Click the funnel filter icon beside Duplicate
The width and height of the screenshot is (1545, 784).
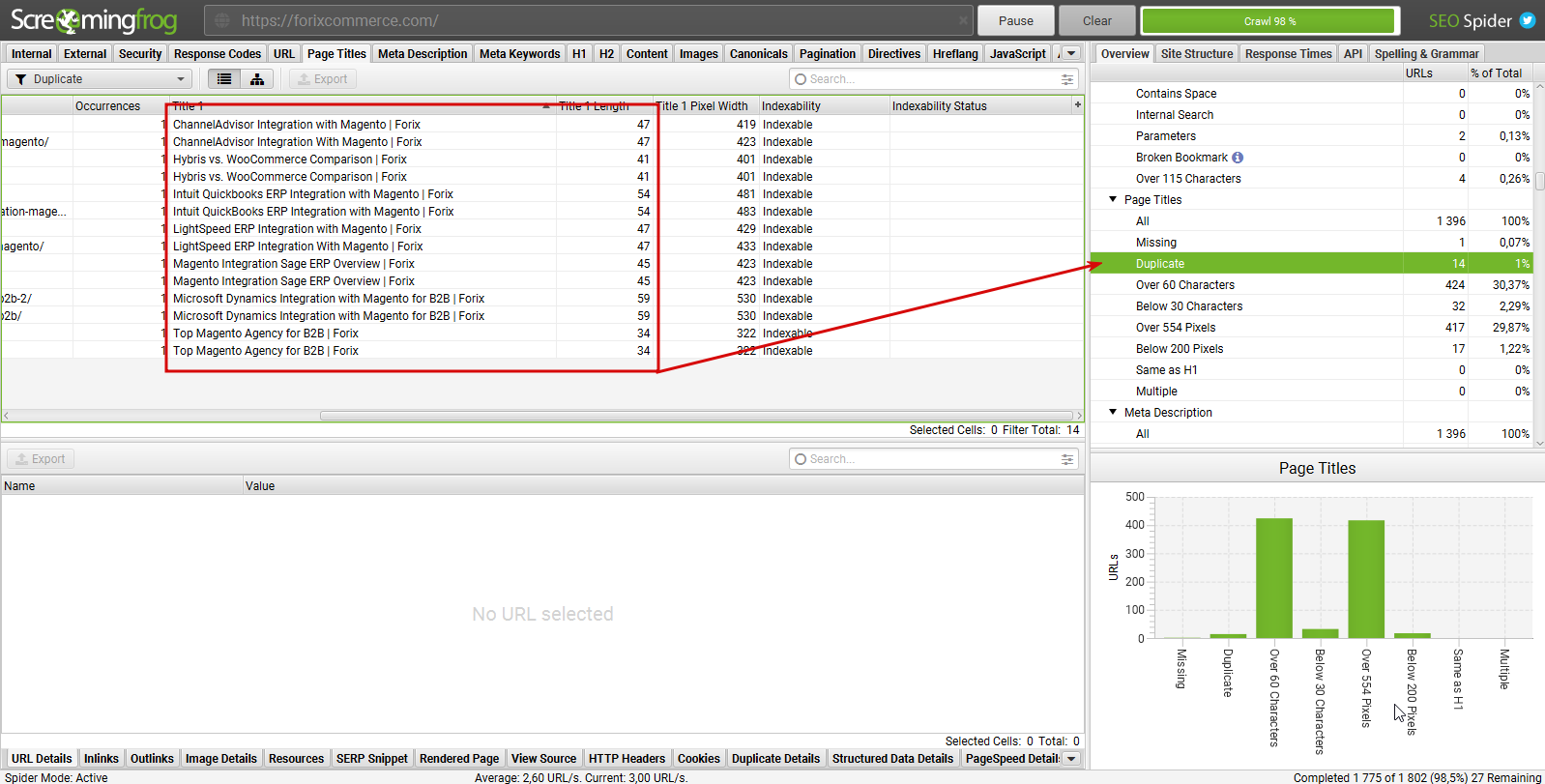coord(20,79)
